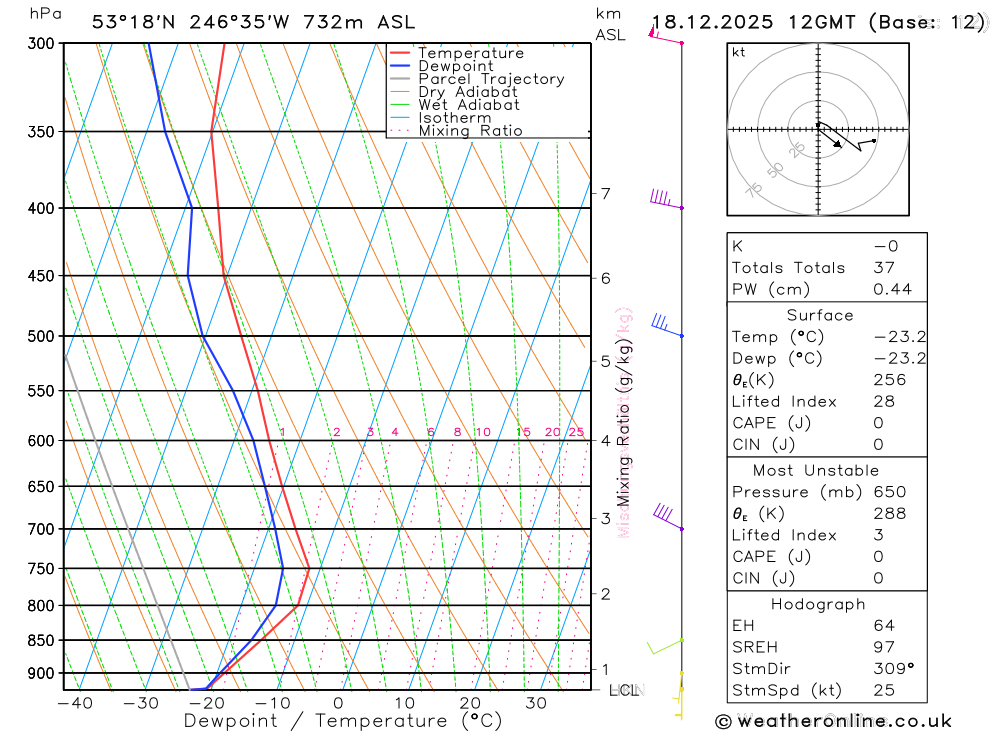Screen dimensions: 1000x733
Task: Click the station coordinates 53°18'N 246°35'W
Action: tap(191, 22)
